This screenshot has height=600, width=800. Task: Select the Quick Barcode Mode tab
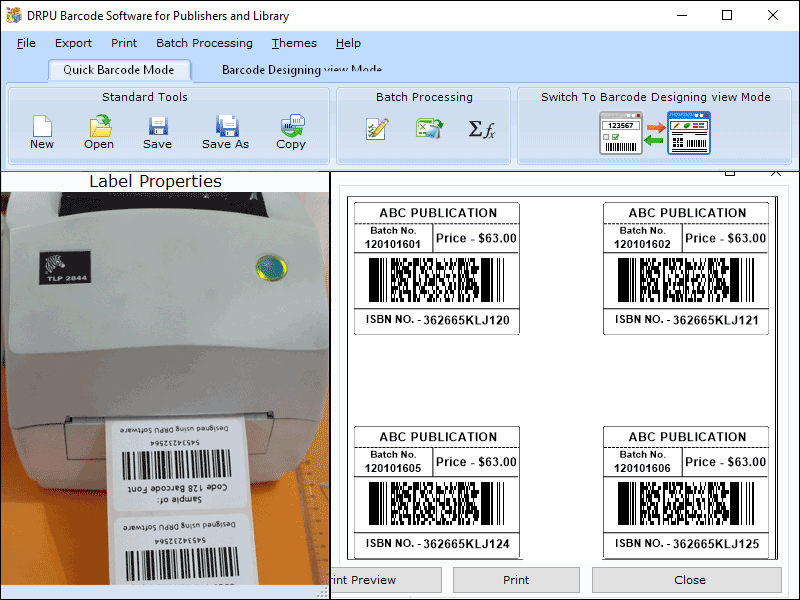(x=119, y=70)
